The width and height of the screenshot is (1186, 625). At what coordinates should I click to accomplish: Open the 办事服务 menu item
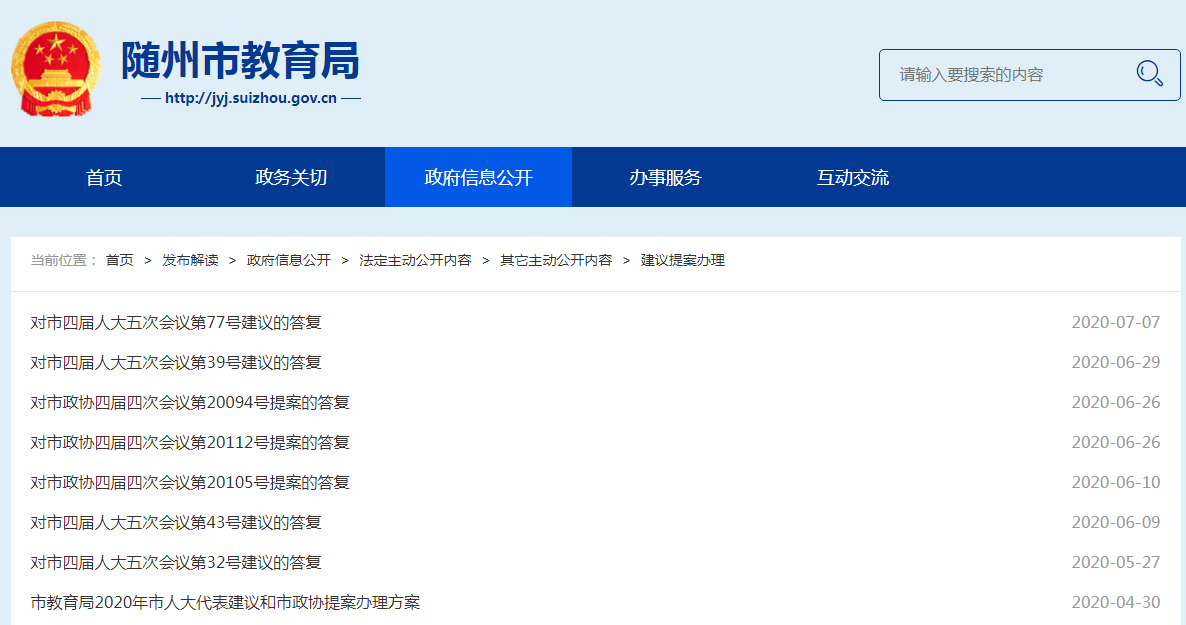665,178
